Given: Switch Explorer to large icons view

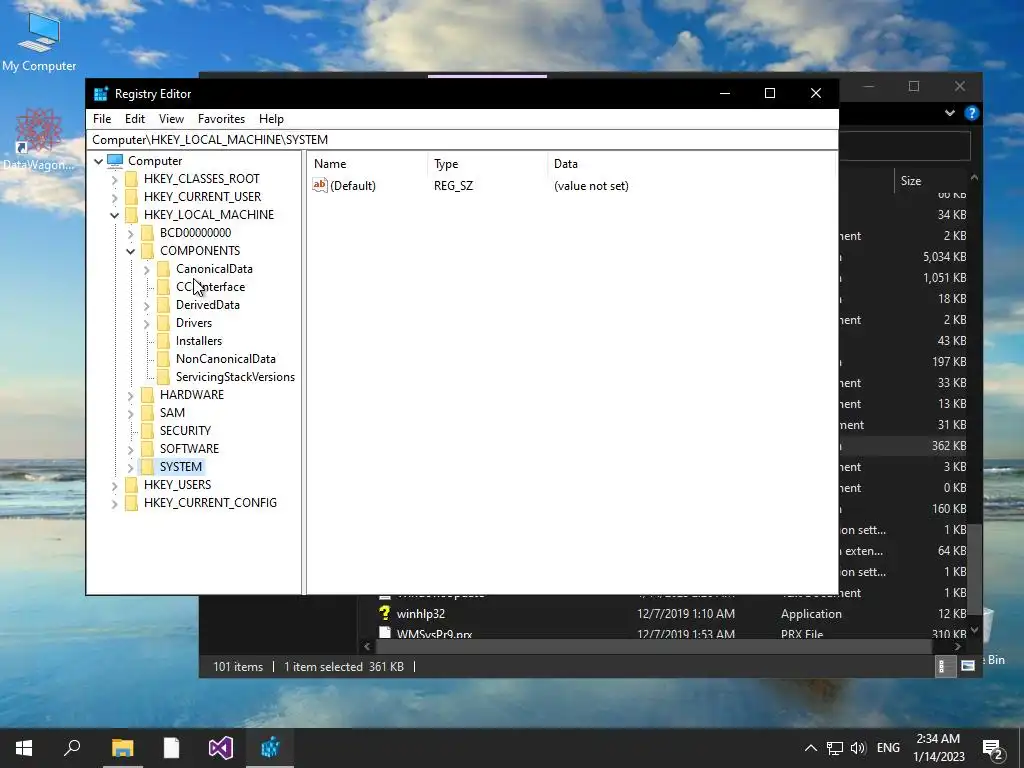Looking at the screenshot, I should tap(968, 666).
